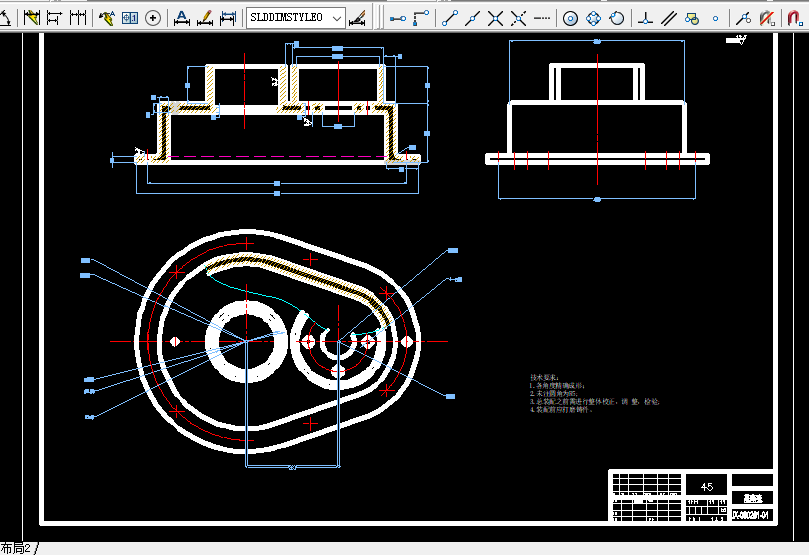
Task: Run the Dimension Update tool
Action: (228, 18)
